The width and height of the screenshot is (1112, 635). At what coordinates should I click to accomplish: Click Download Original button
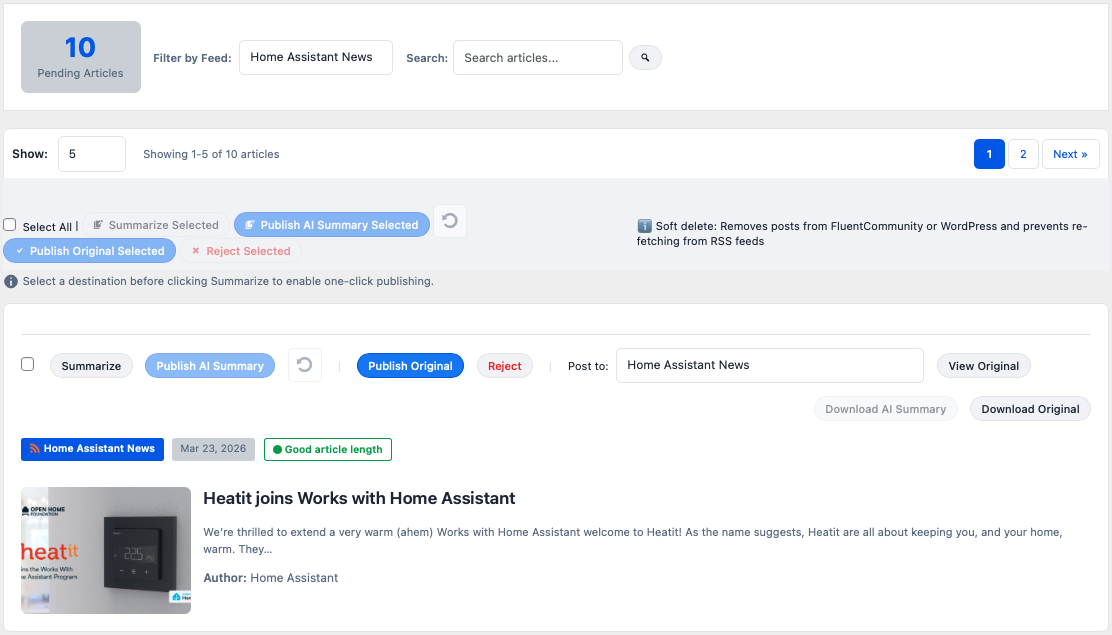click(x=1030, y=409)
